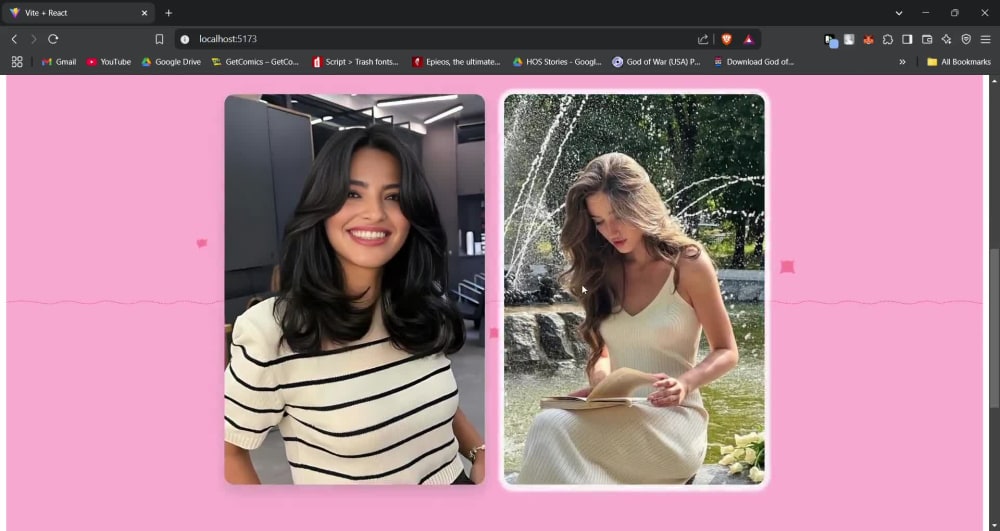Open Brave Rewards triangle icon
Viewport: 1000px width, 531px height.
[x=749, y=39]
